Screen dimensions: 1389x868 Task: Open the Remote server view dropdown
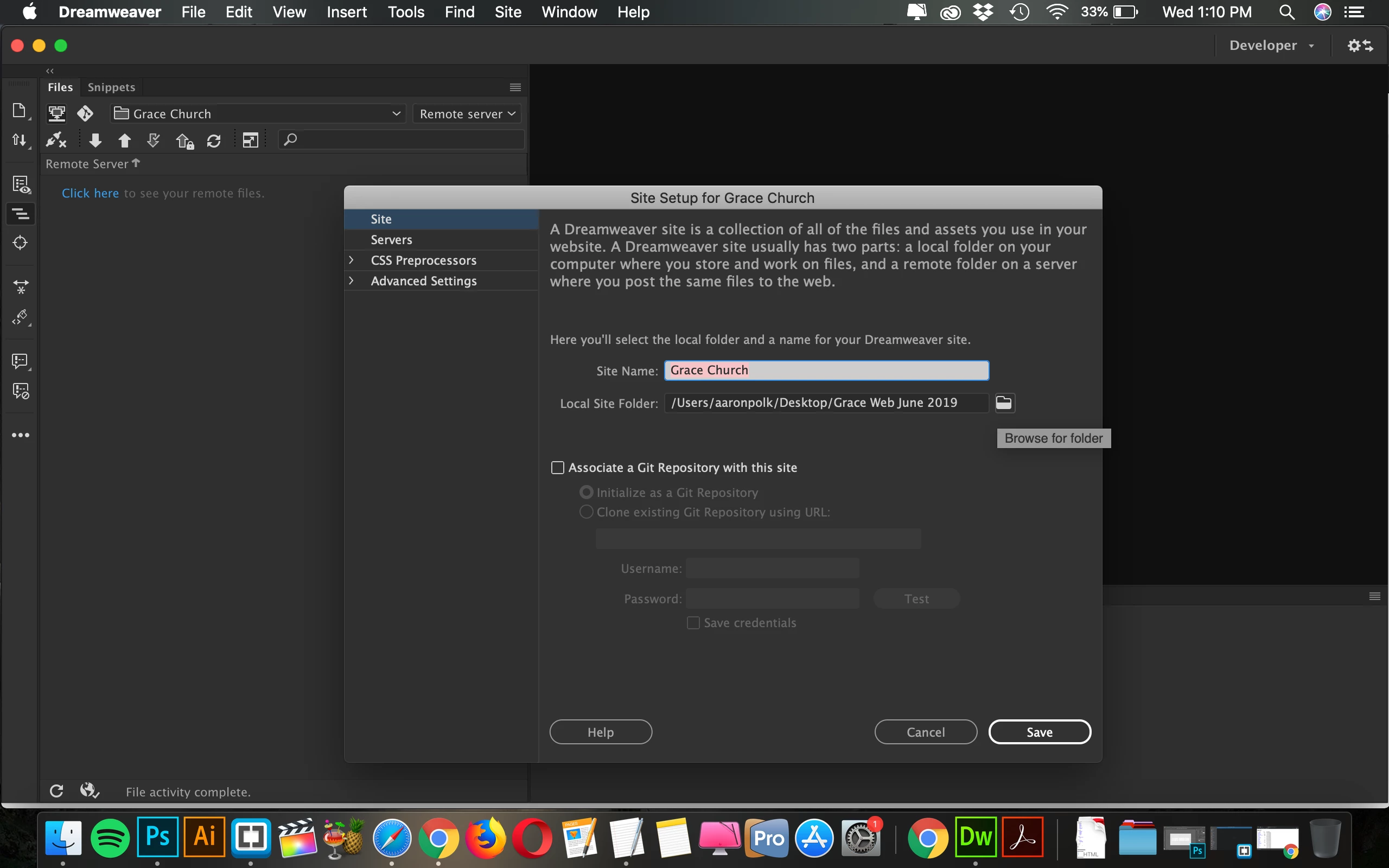tap(467, 114)
